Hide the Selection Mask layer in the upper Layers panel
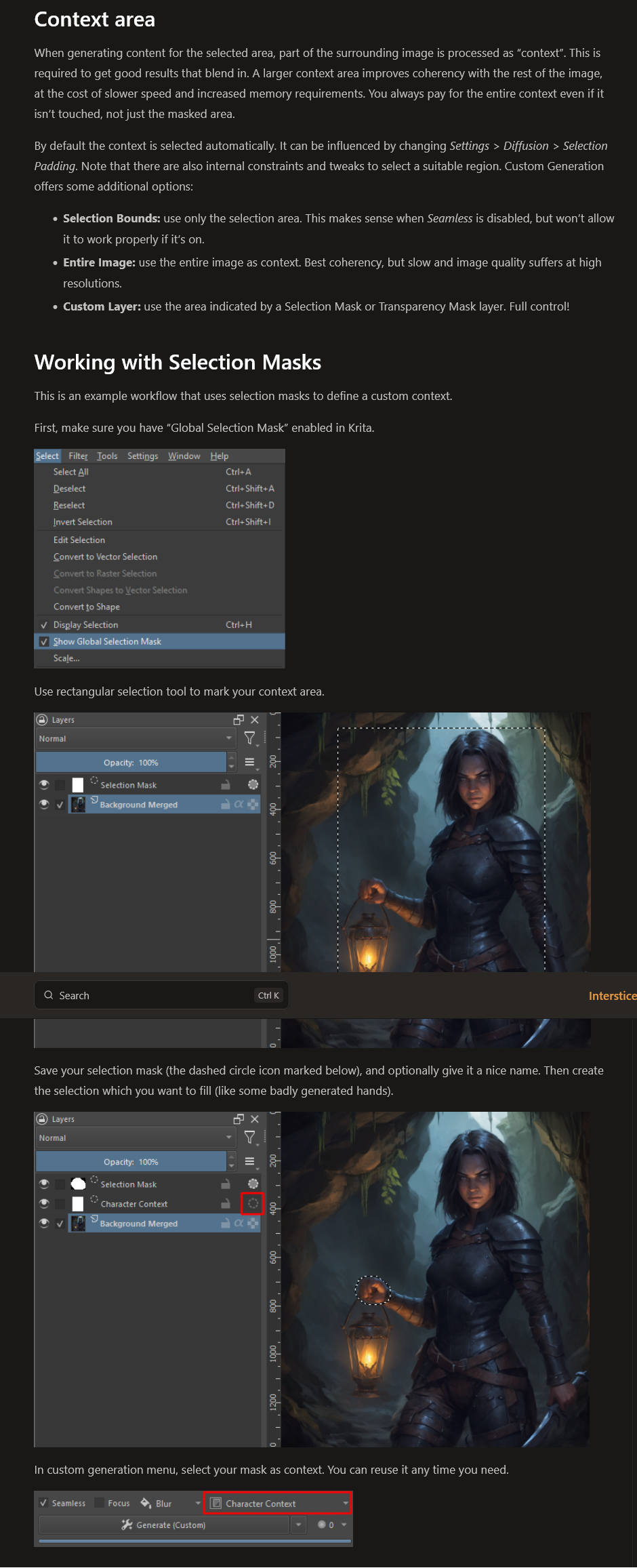The width and height of the screenshot is (637, 1568). click(x=44, y=785)
